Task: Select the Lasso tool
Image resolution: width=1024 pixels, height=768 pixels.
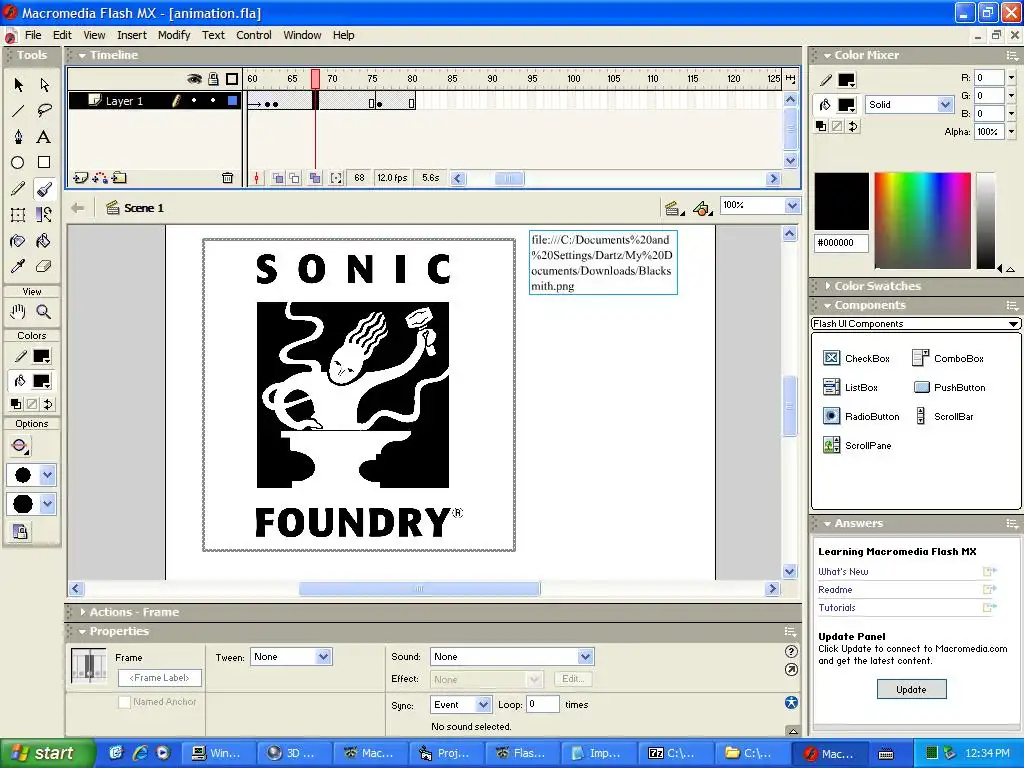Action: coord(44,110)
